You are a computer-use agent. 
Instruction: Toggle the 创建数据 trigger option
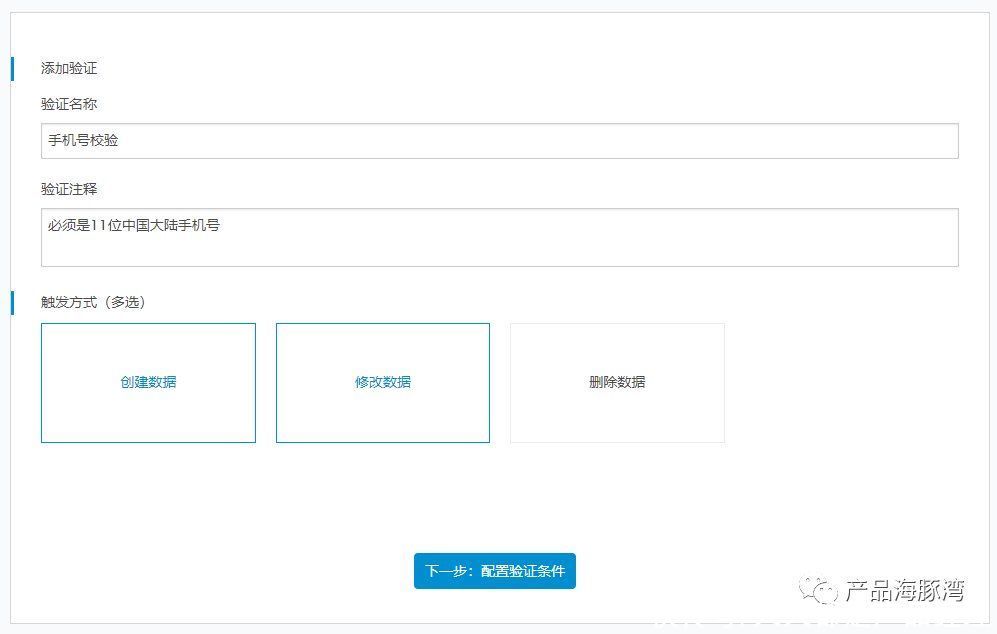(148, 383)
